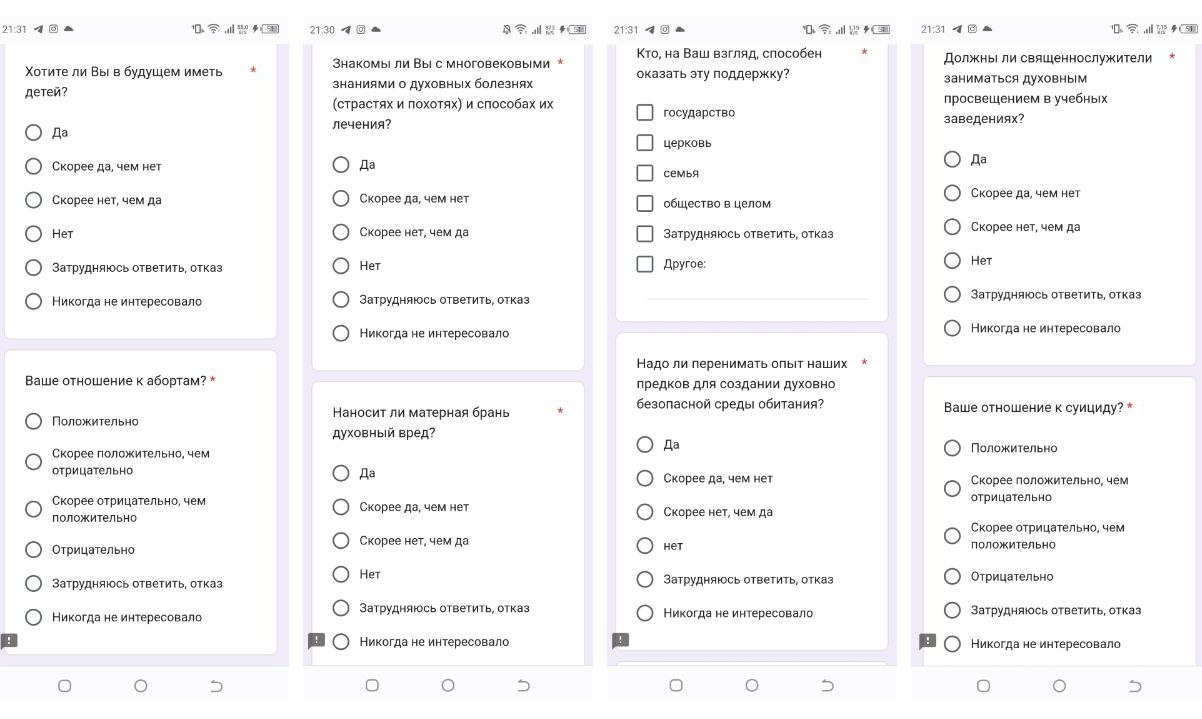
Task: Select "Скорее да, чем нет" for clergy in schools
Action: click(952, 193)
